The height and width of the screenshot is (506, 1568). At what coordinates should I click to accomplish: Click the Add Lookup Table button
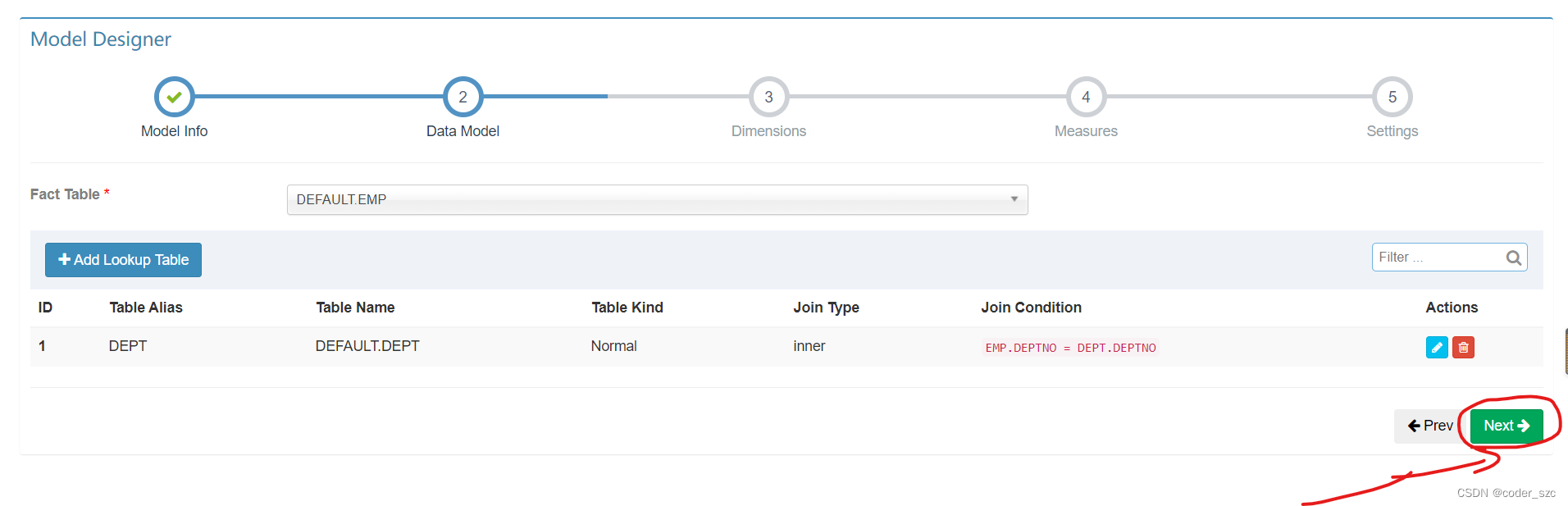coord(123,260)
